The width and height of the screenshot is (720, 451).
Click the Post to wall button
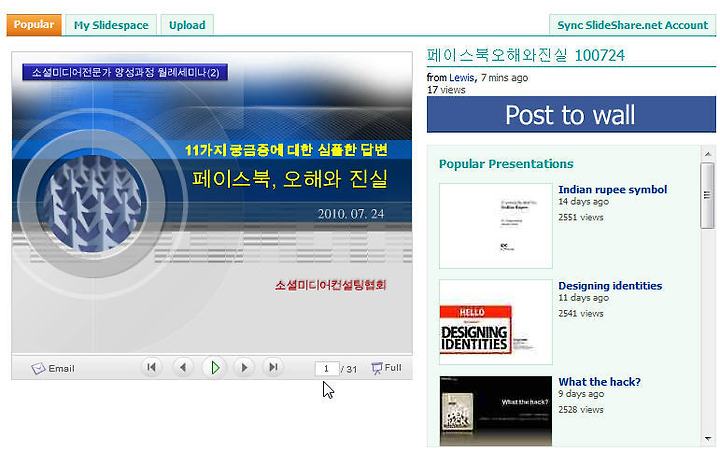[571, 114]
